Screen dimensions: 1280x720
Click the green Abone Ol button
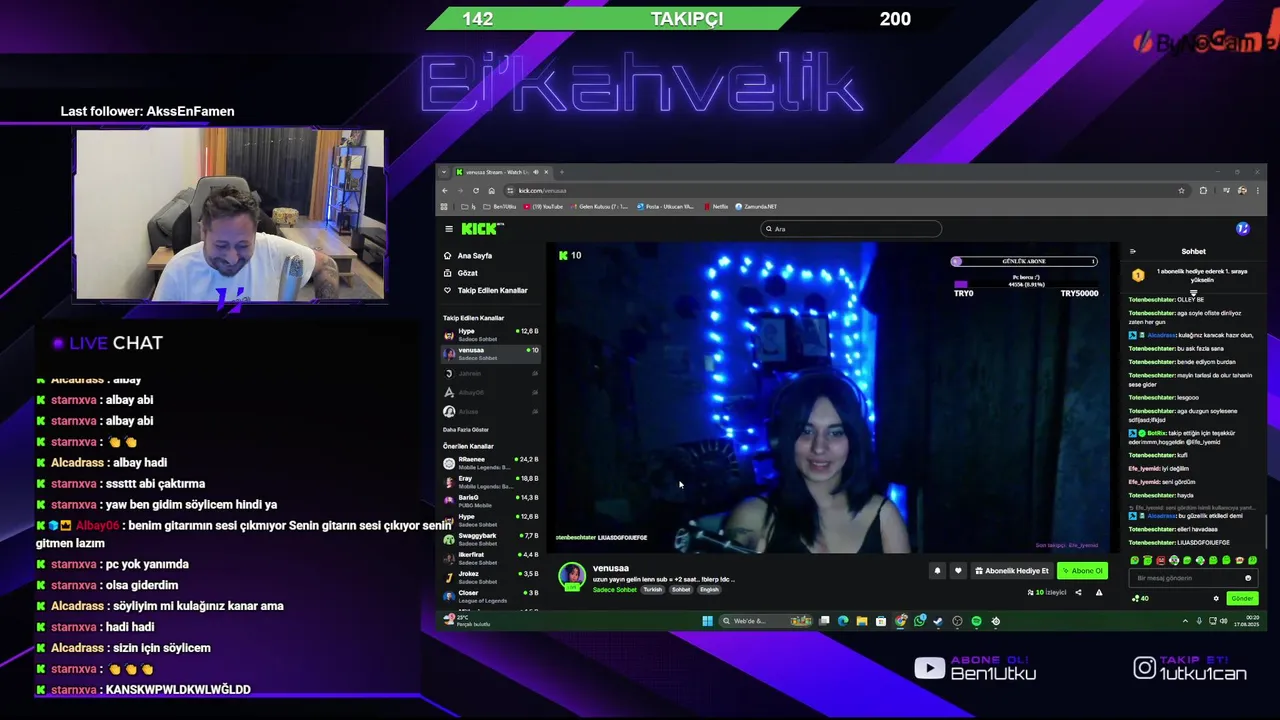coord(1082,571)
